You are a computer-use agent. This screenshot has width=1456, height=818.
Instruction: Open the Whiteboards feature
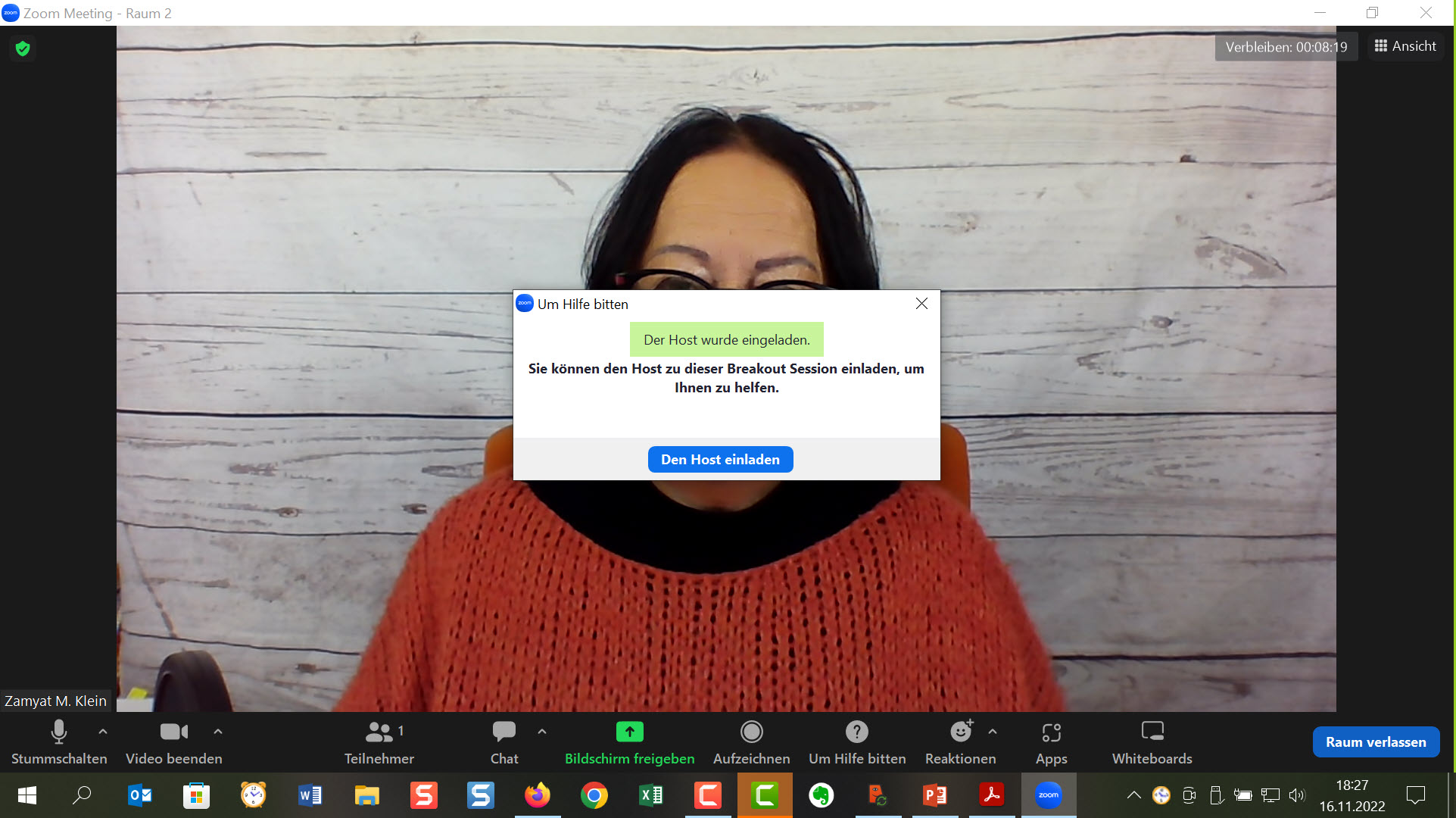(1152, 741)
